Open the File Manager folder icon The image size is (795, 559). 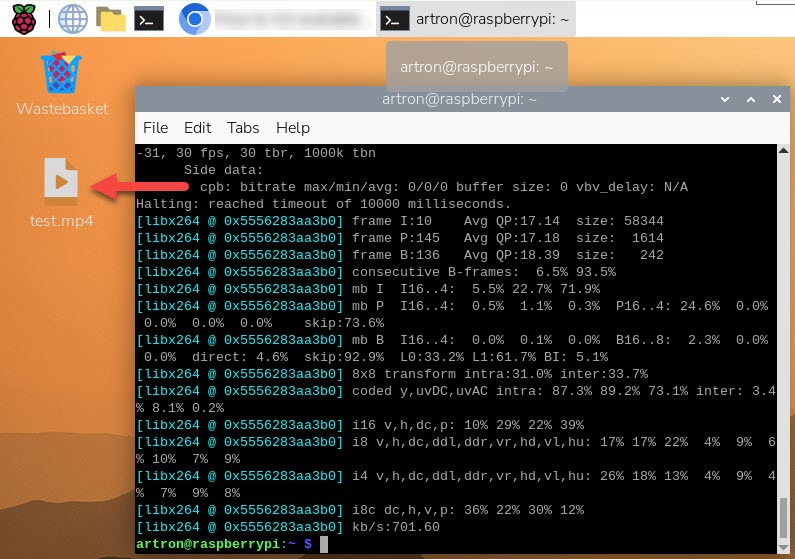(x=111, y=18)
